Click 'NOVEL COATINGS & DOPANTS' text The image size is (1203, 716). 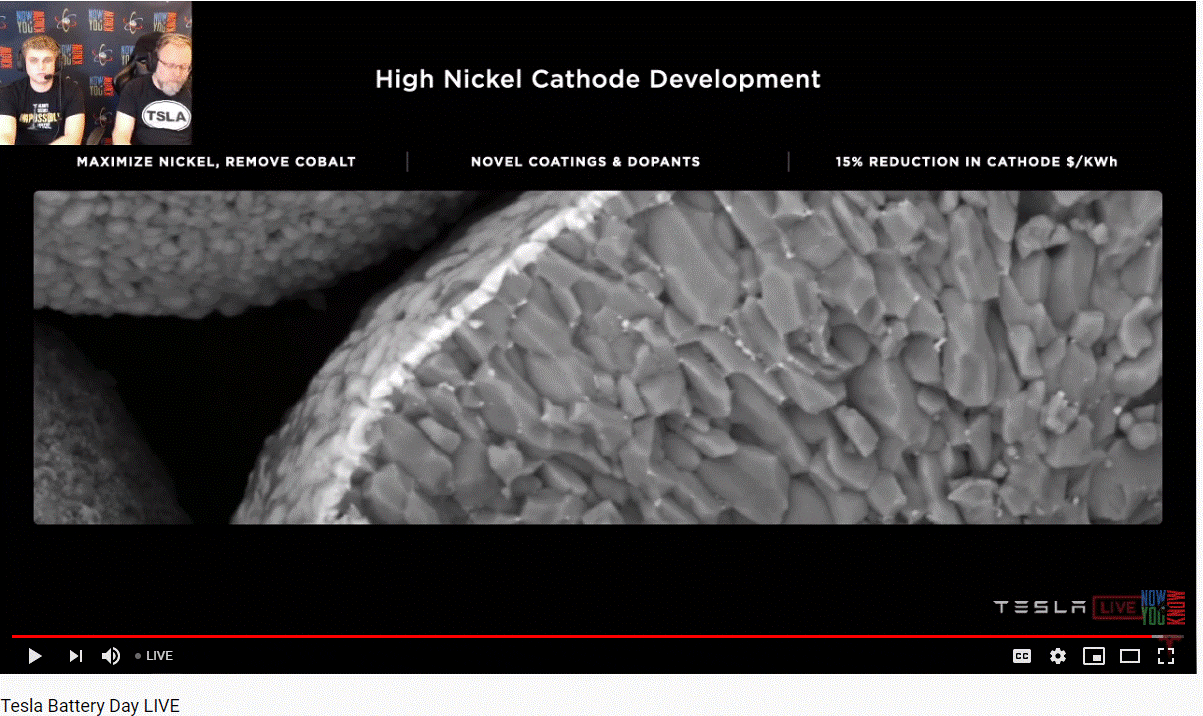pyautogui.click(x=585, y=161)
